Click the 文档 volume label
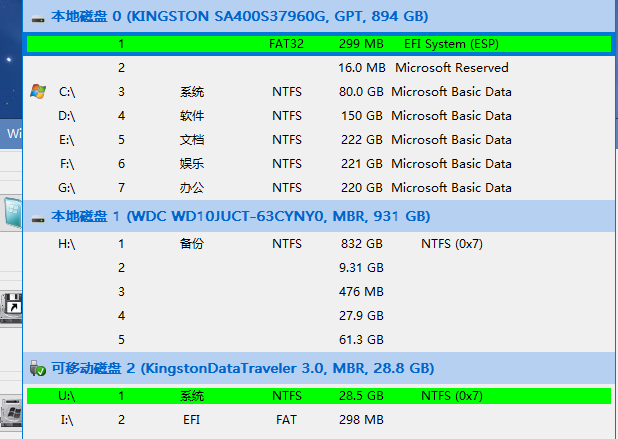 pyautogui.click(x=192, y=140)
